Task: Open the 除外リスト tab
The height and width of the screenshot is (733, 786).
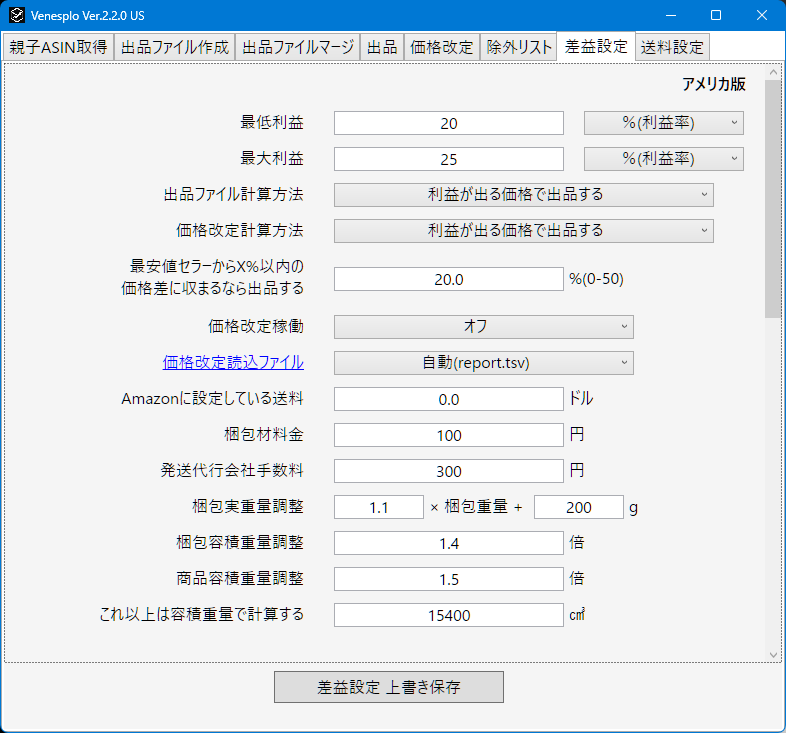Action: [x=518, y=47]
